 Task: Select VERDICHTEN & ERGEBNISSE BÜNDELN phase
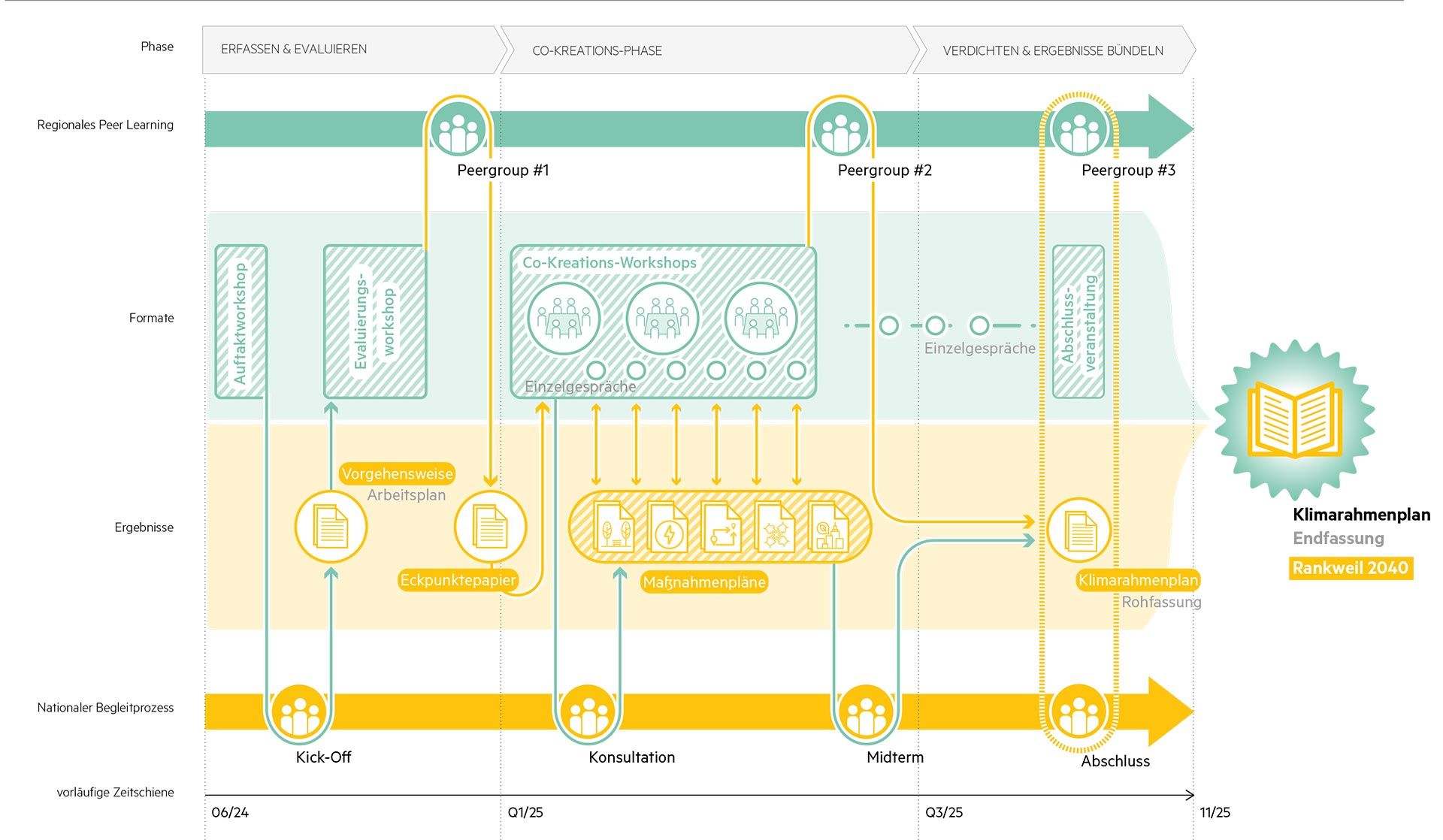[x=1052, y=50]
